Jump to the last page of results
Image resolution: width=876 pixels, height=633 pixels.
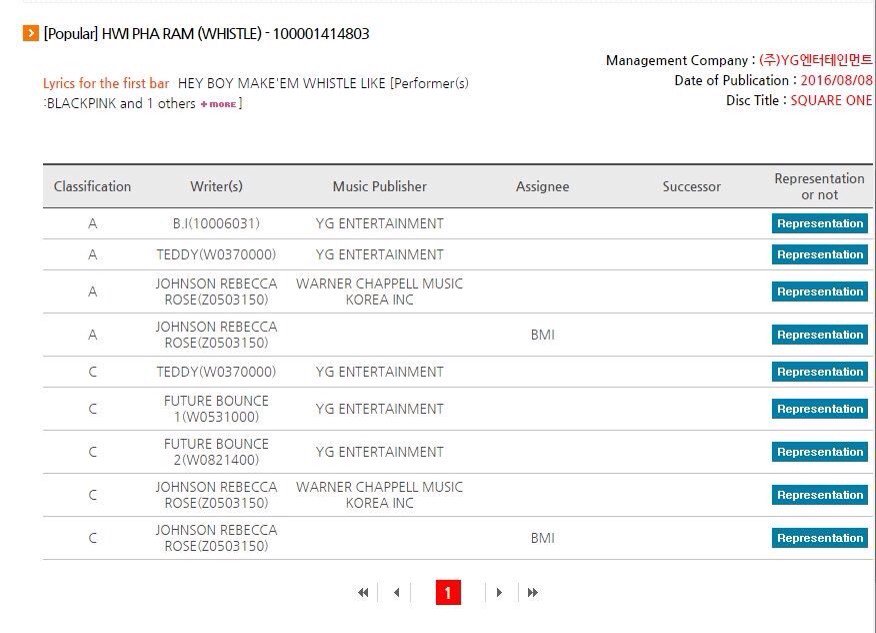[532, 592]
